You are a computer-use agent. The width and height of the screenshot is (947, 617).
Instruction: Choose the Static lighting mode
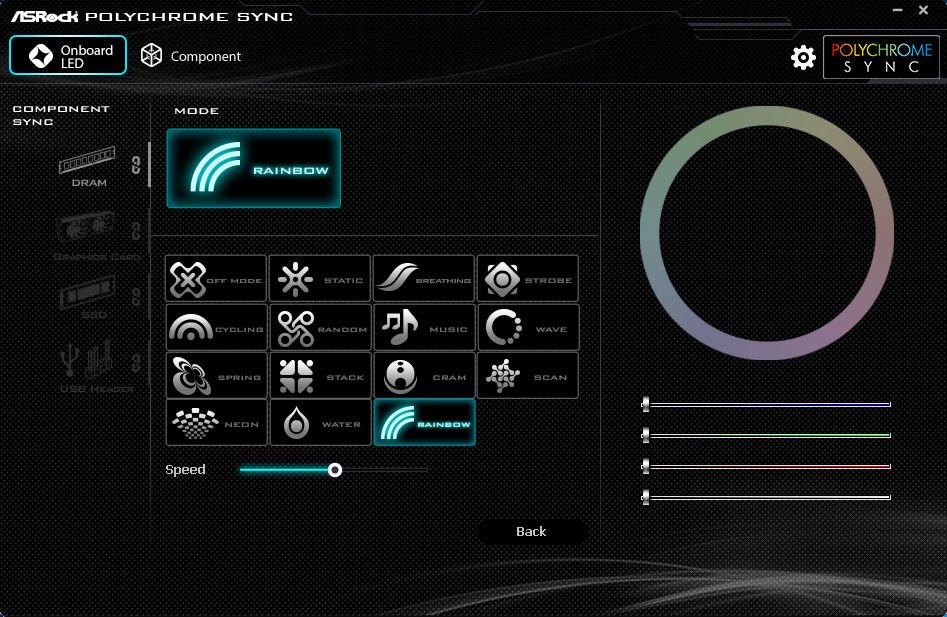tap(319, 278)
